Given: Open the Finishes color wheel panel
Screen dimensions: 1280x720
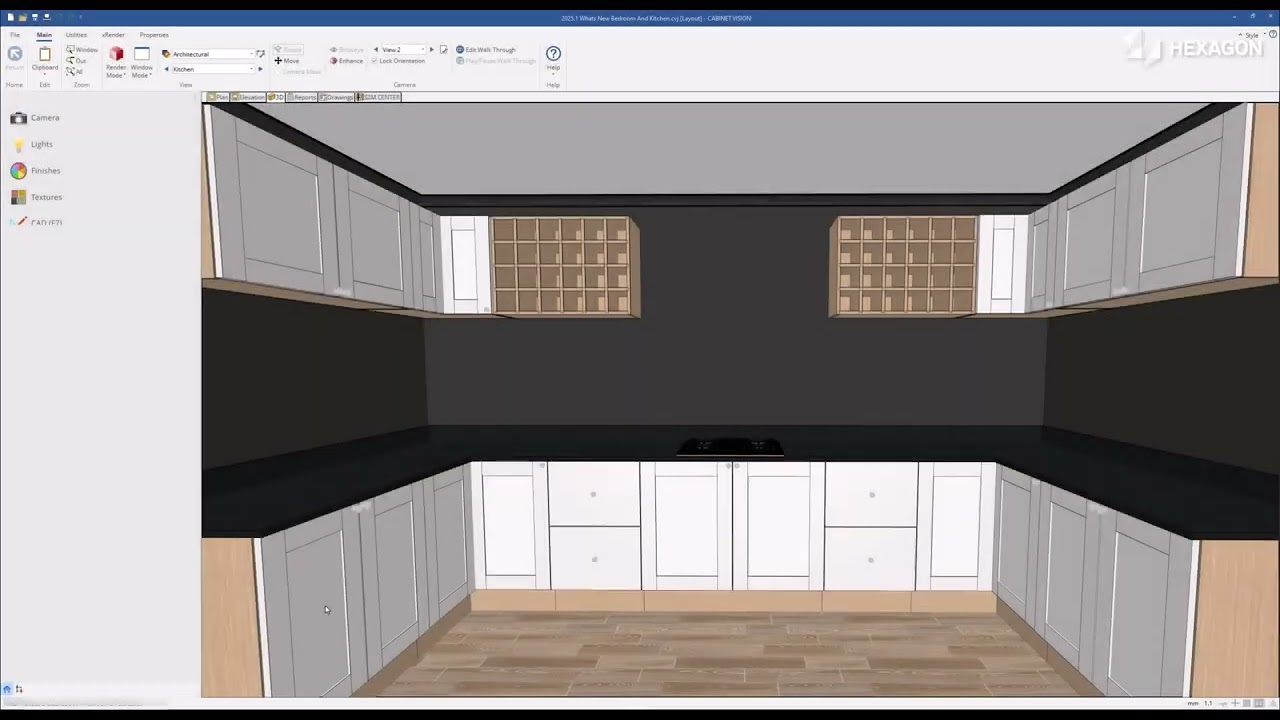Looking at the screenshot, I should click(36, 171).
